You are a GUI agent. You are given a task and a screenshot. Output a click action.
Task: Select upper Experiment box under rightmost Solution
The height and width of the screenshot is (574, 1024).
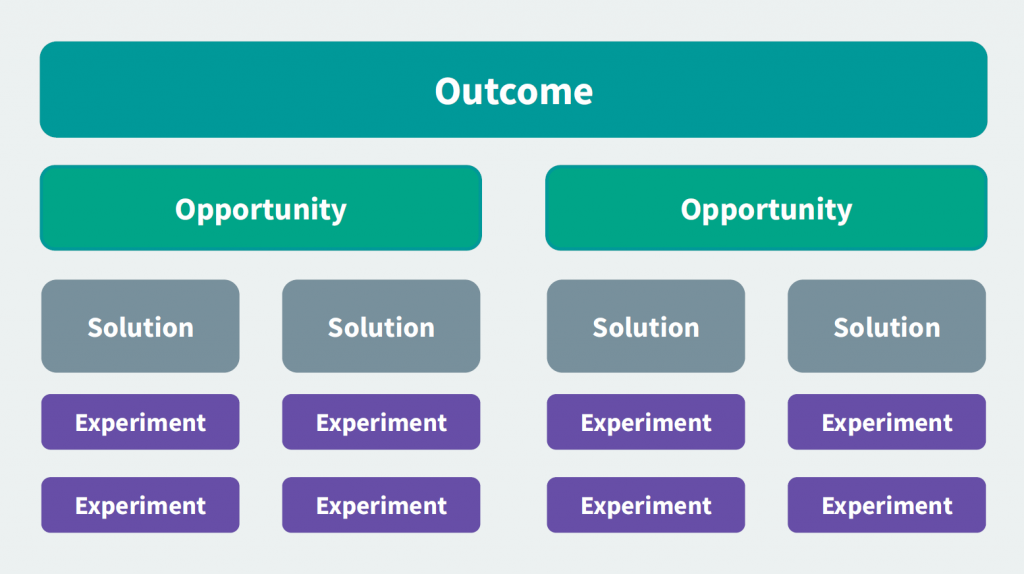pos(887,422)
